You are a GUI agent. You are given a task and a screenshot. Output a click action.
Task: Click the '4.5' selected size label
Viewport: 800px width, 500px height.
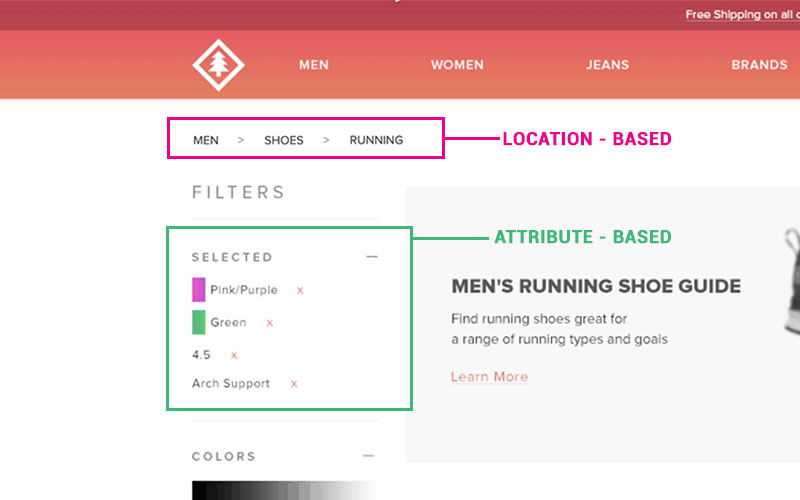pos(201,355)
